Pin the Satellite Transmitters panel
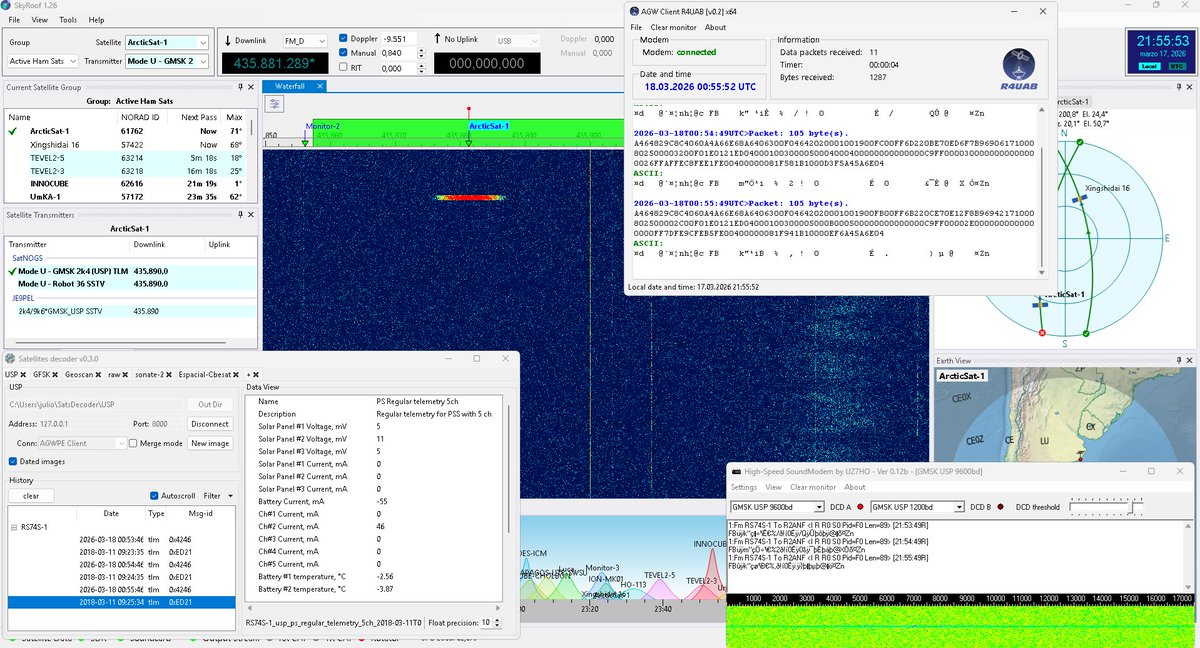Image resolution: width=1200 pixels, height=648 pixels. (240, 214)
